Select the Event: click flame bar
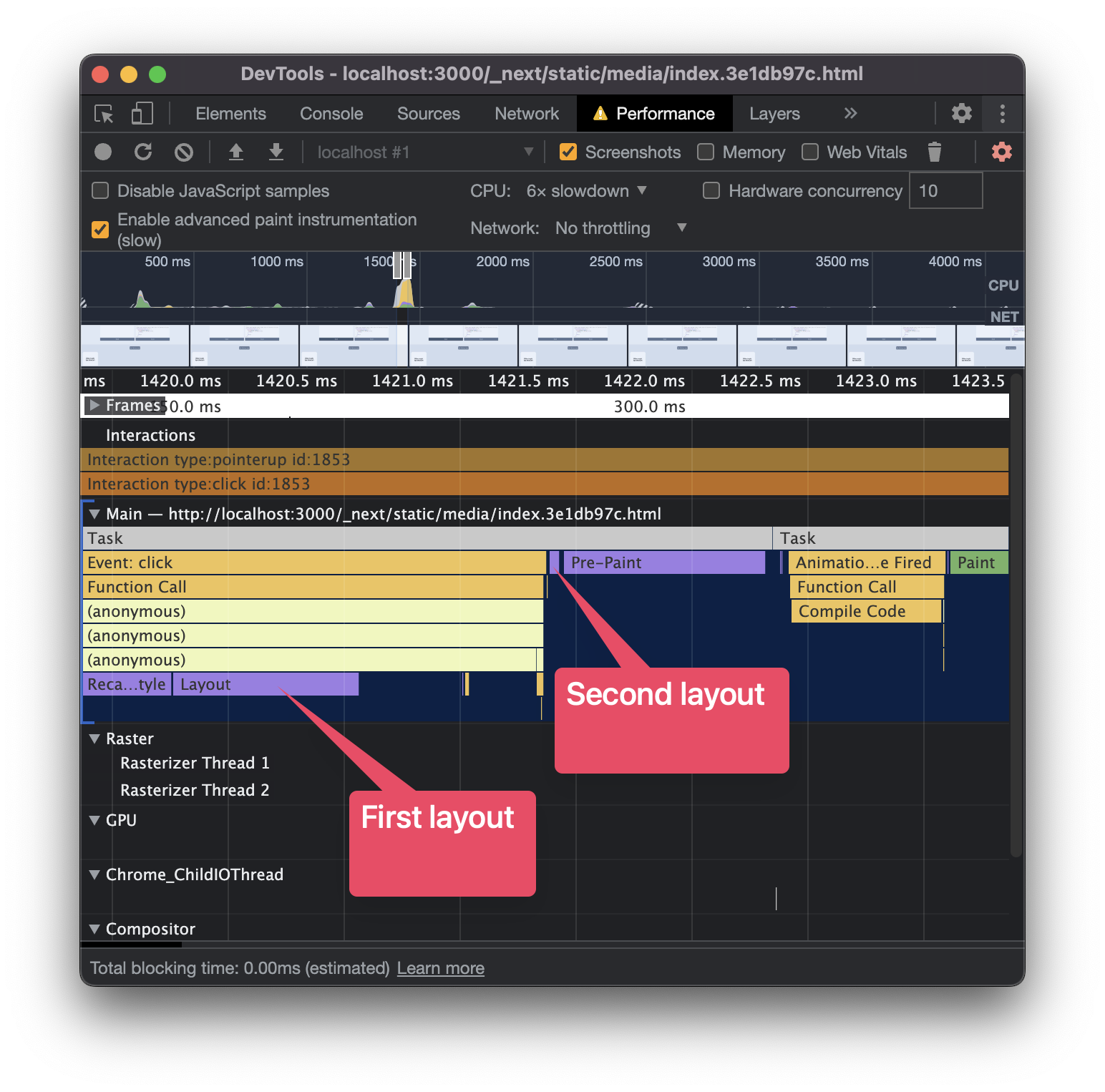This screenshot has height=1092, width=1105. pyautogui.click(x=314, y=562)
